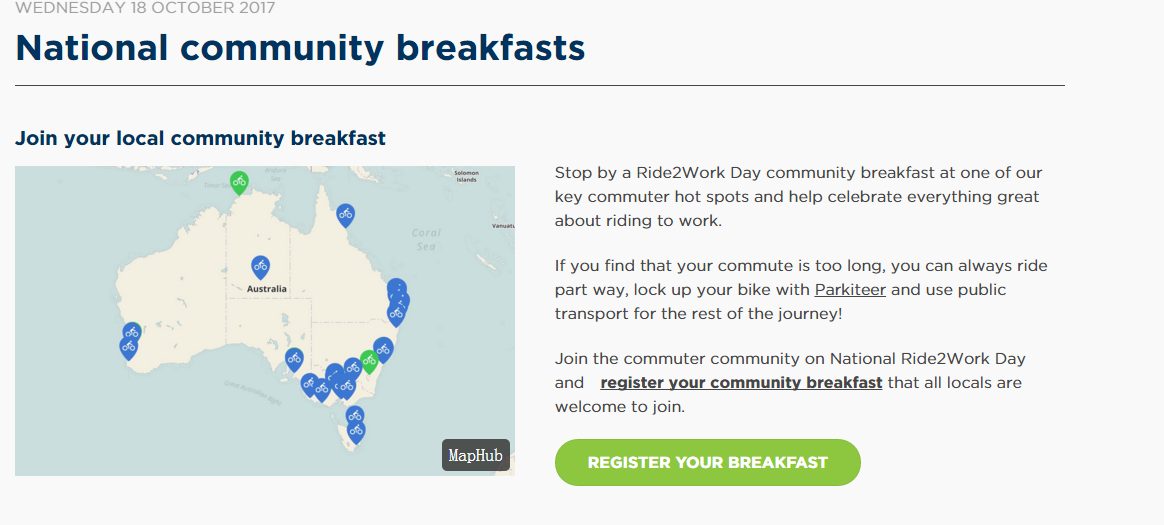1164x525 pixels.
Task: Click the green pin near Perth
Action: tap(134, 329)
